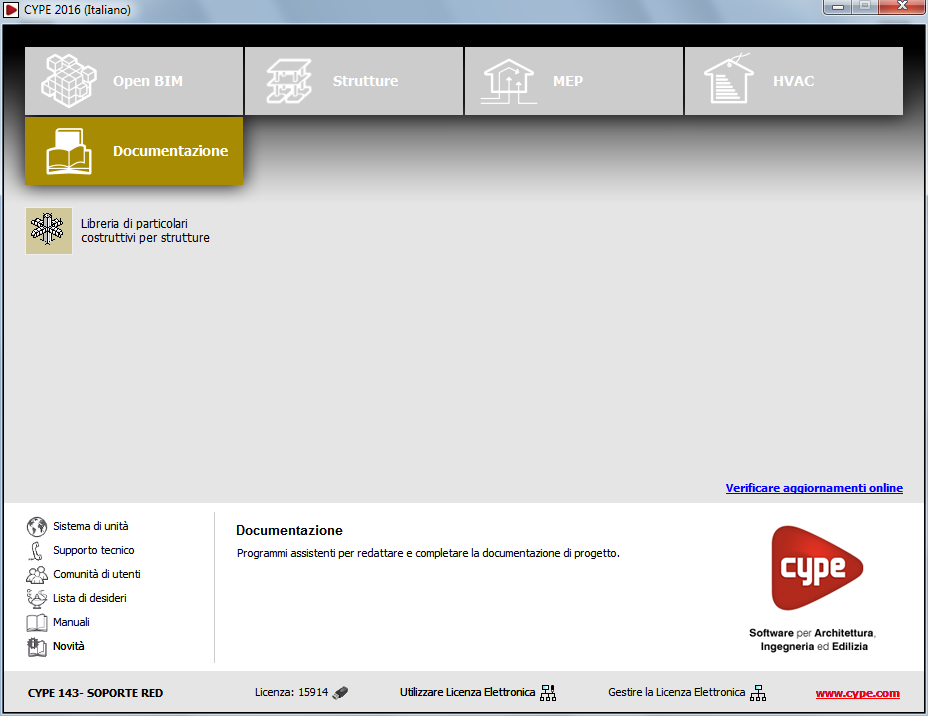The image size is (928, 716).
Task: Click the Sistema di unità globe icon
Action: click(37, 526)
